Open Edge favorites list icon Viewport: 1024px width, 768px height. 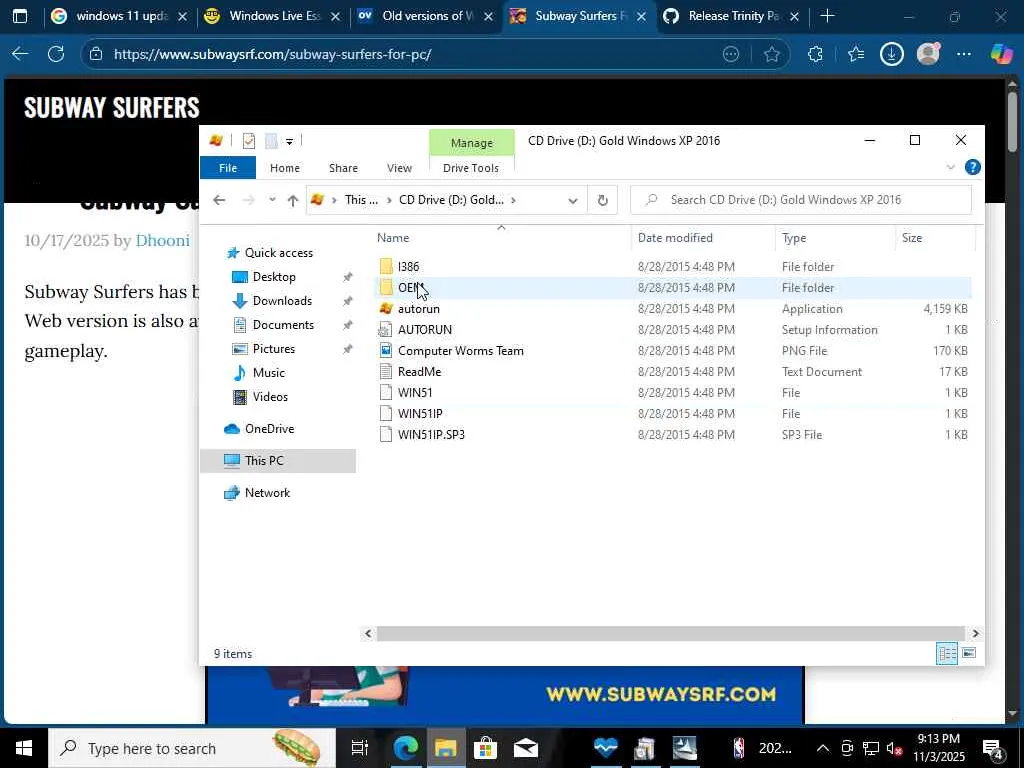(856, 54)
